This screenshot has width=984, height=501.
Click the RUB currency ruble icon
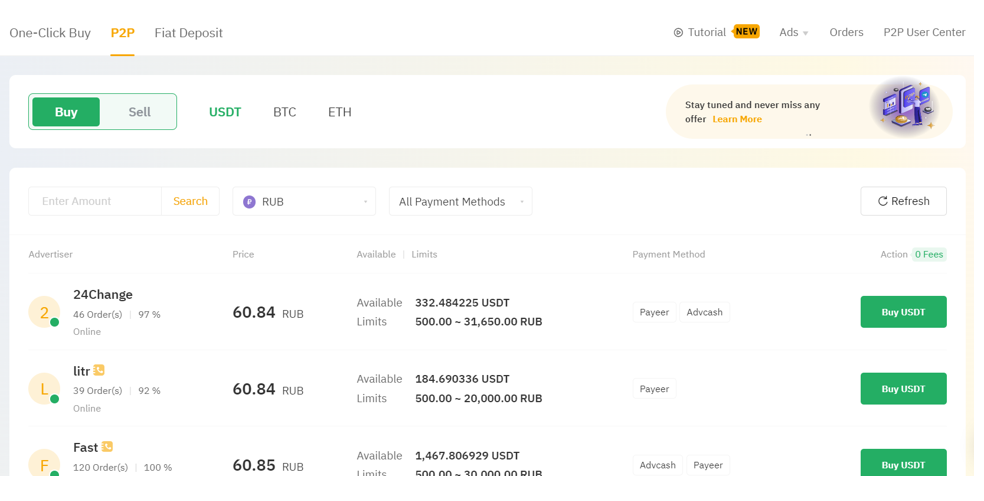point(249,202)
